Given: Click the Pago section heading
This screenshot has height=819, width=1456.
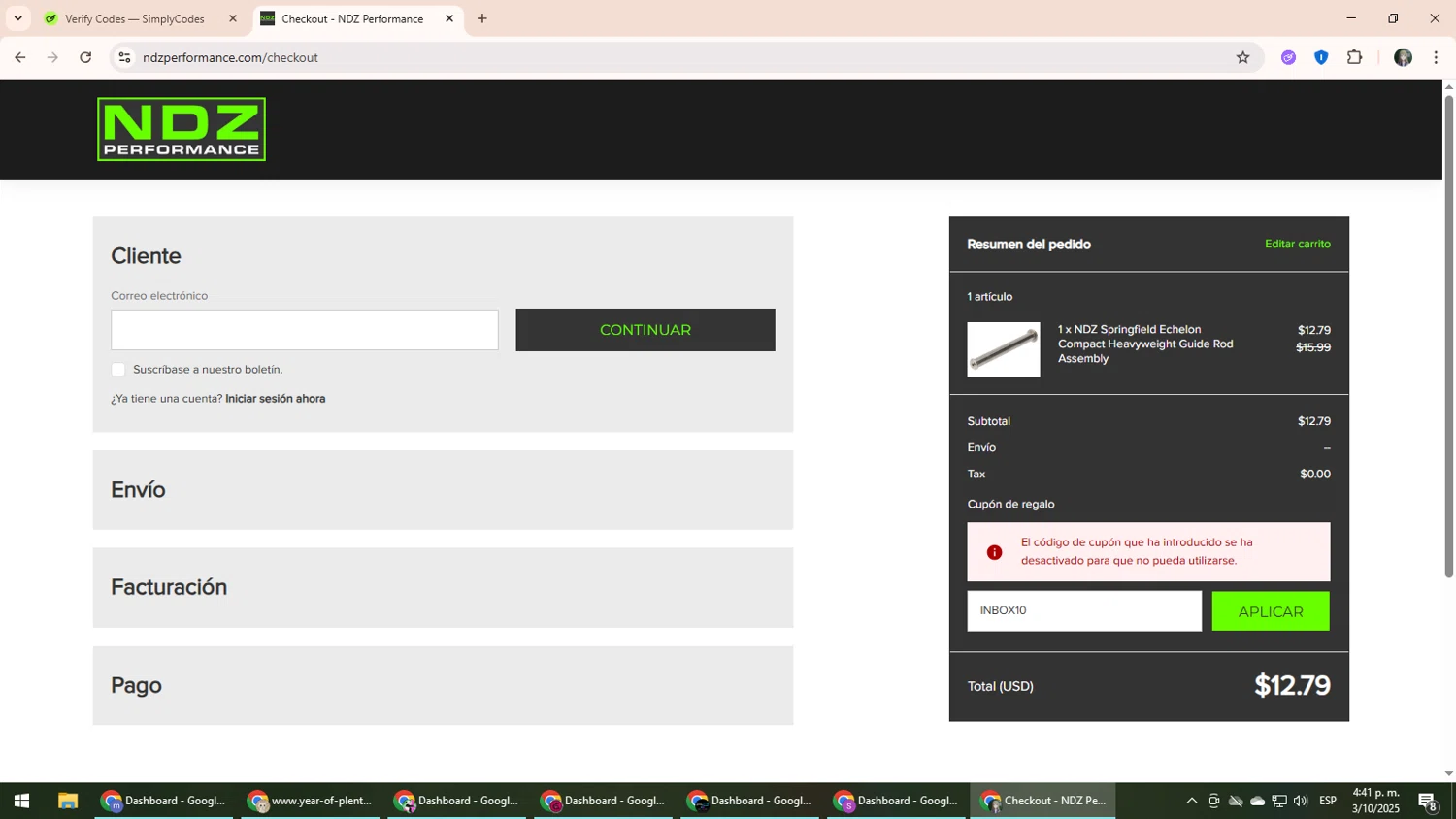Looking at the screenshot, I should [x=136, y=685].
